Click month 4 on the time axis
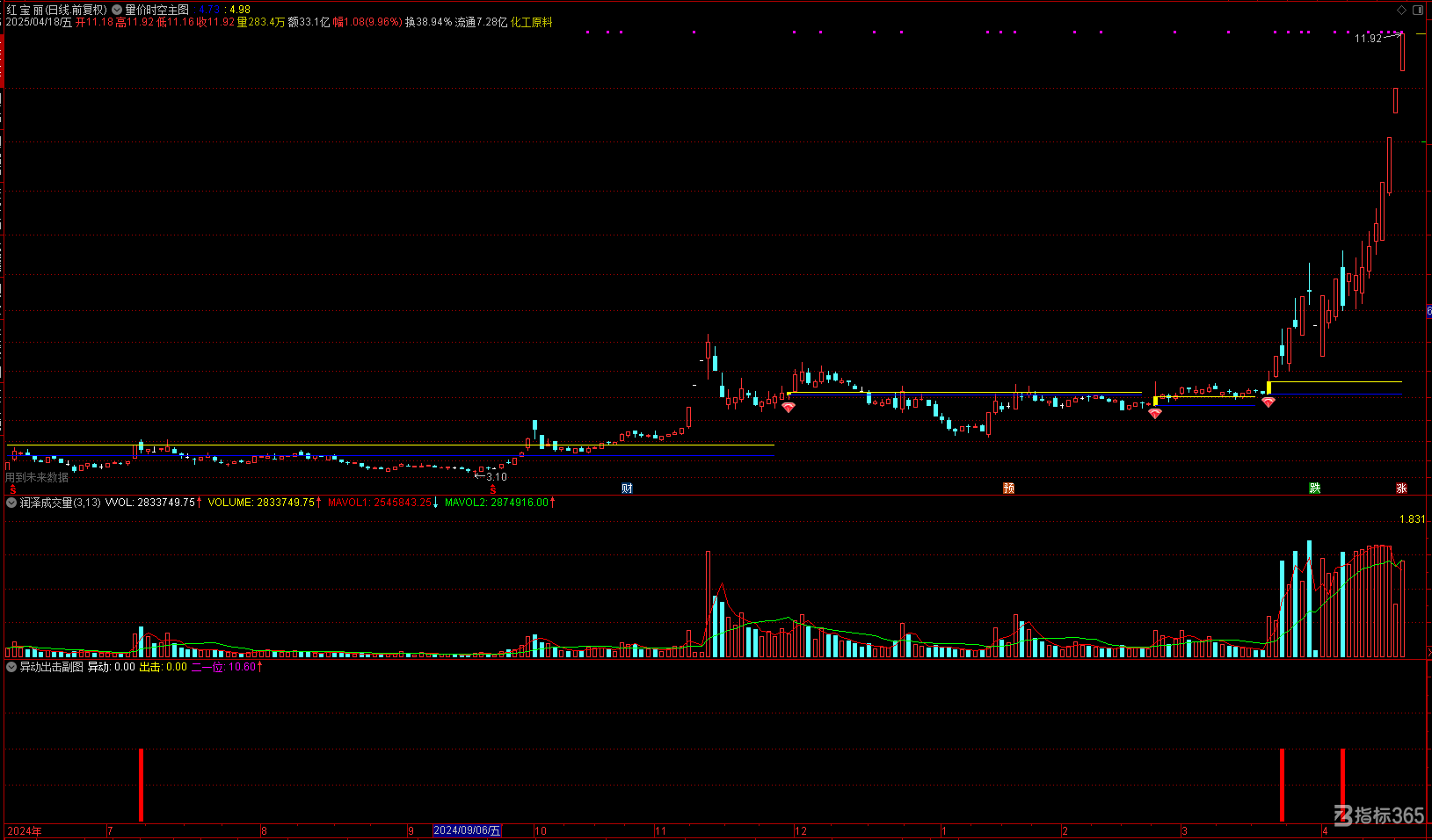This screenshot has width=1432, height=840. 1325,831
